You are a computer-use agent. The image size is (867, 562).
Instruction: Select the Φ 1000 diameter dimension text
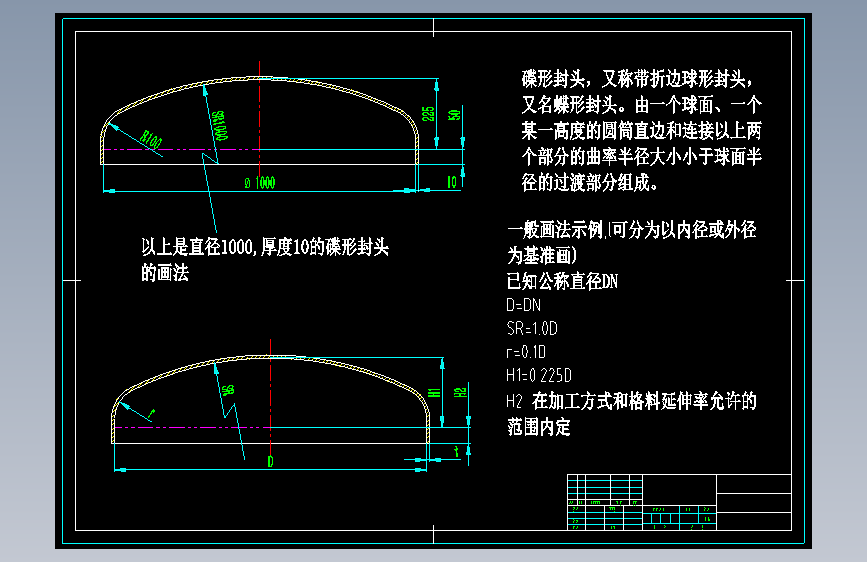coord(259,183)
